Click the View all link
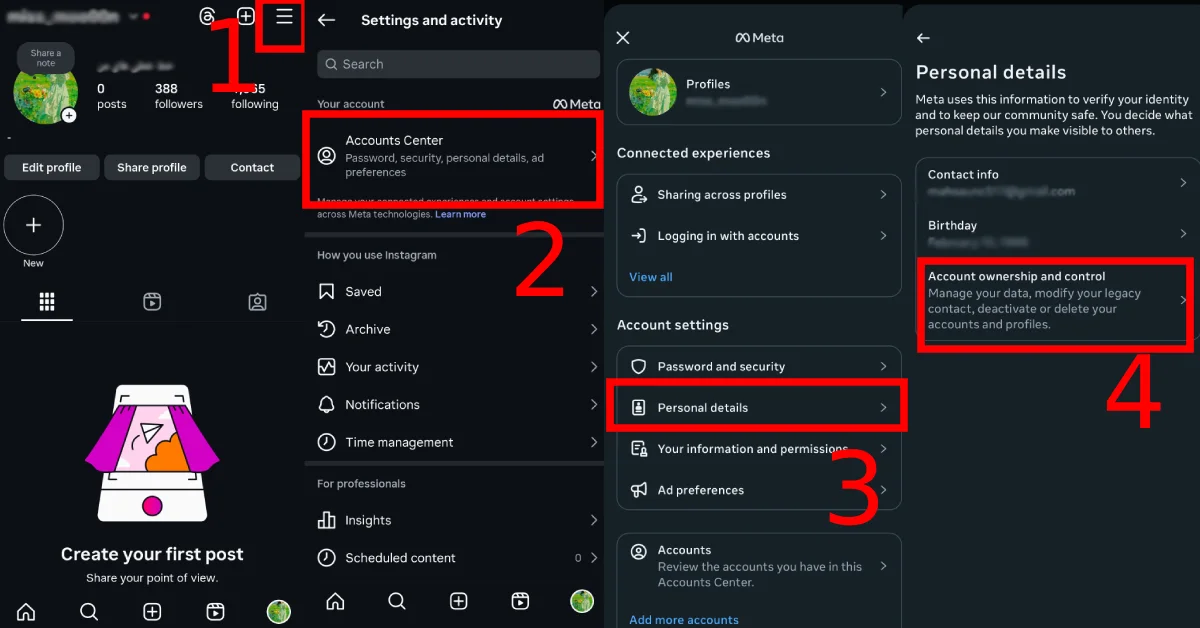 coord(651,277)
